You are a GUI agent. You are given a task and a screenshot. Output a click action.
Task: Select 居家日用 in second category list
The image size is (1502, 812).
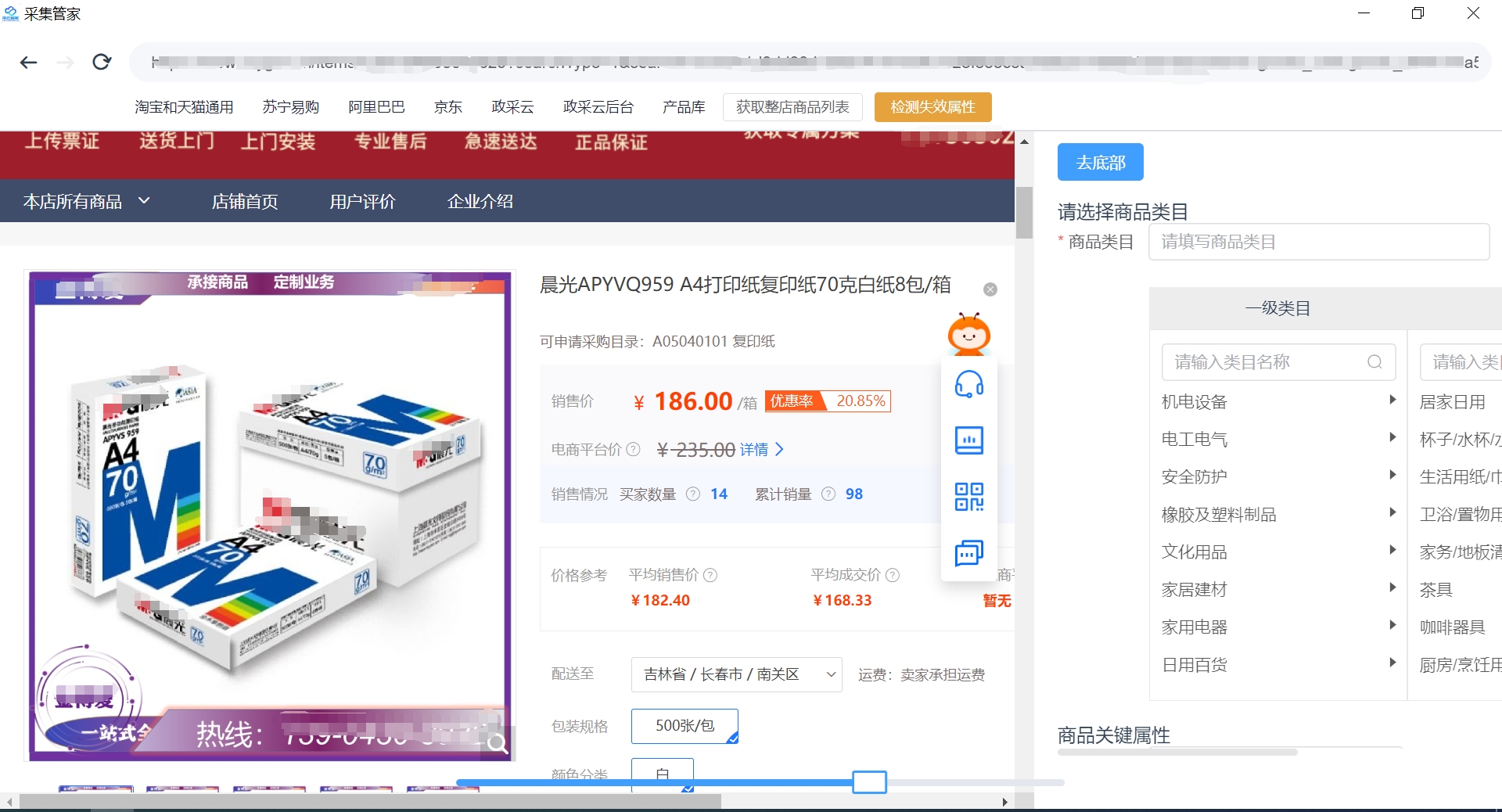[x=1453, y=401]
